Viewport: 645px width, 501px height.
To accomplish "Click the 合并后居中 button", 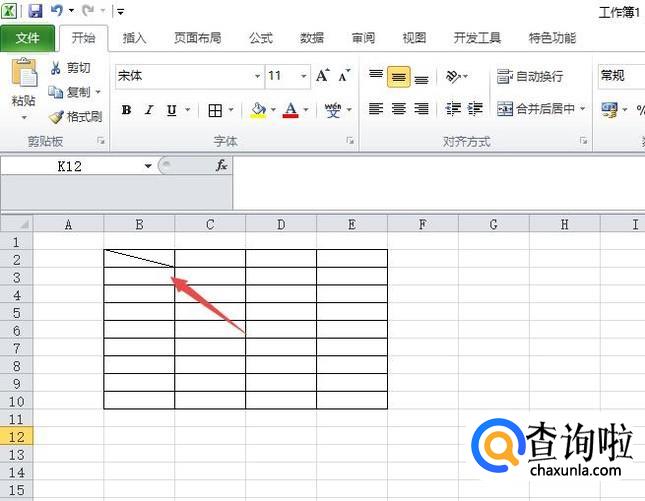I will (x=536, y=109).
